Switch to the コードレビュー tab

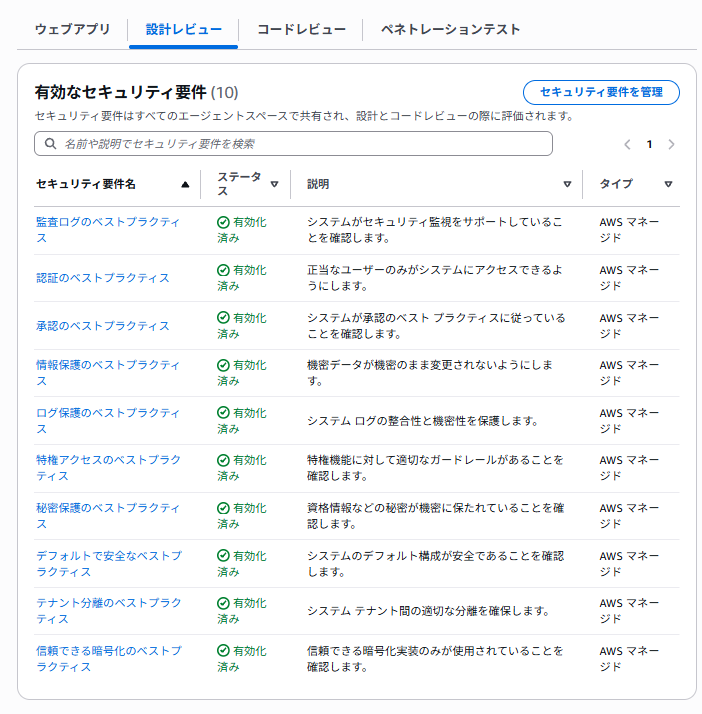(x=301, y=29)
